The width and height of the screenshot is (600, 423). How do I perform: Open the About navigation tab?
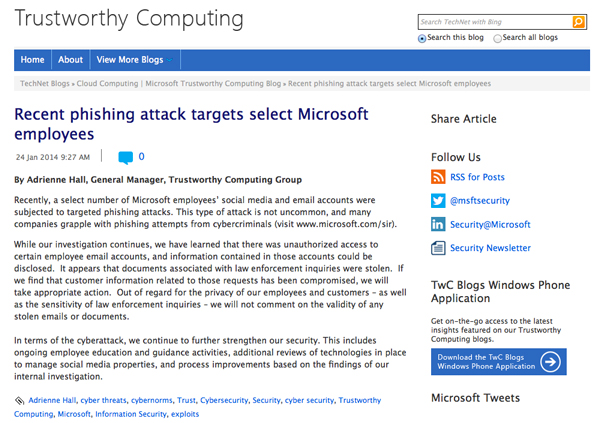click(x=70, y=60)
